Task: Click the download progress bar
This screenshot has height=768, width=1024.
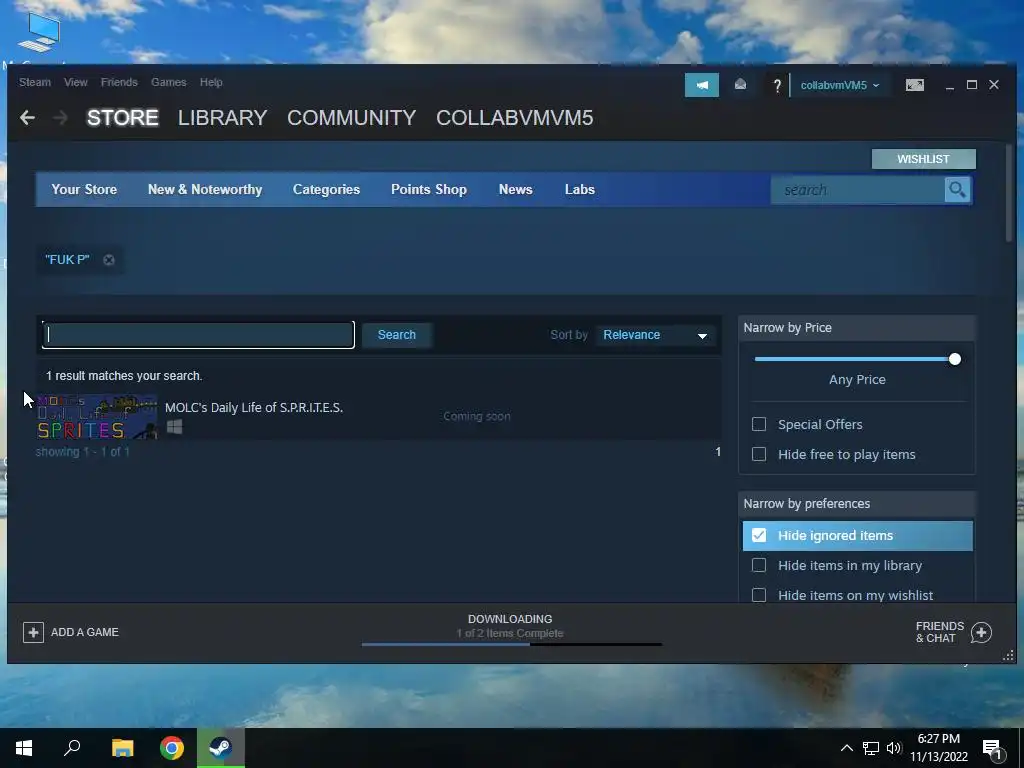Action: click(512, 645)
